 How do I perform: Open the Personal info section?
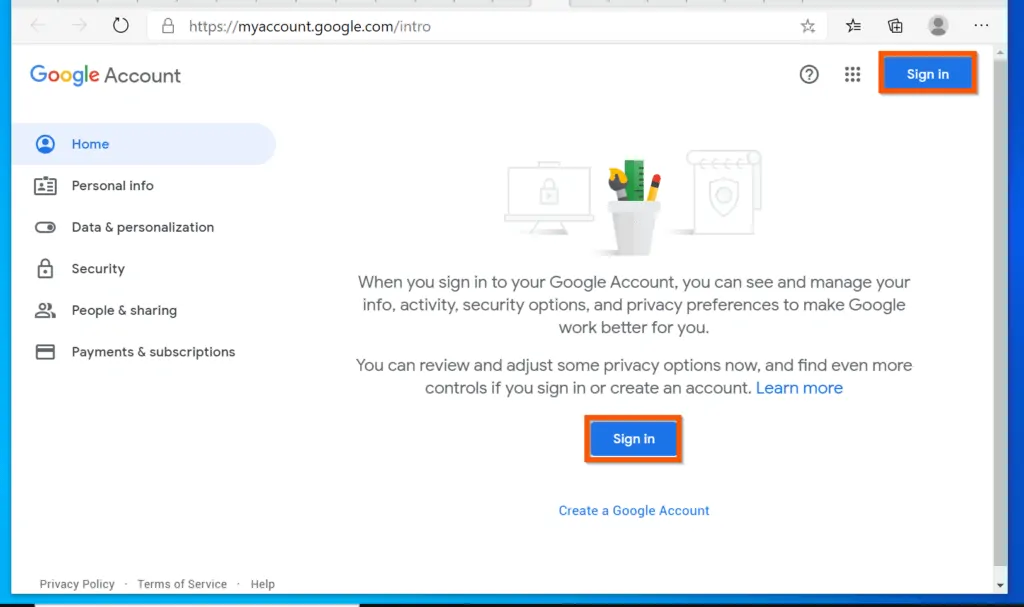click(112, 185)
